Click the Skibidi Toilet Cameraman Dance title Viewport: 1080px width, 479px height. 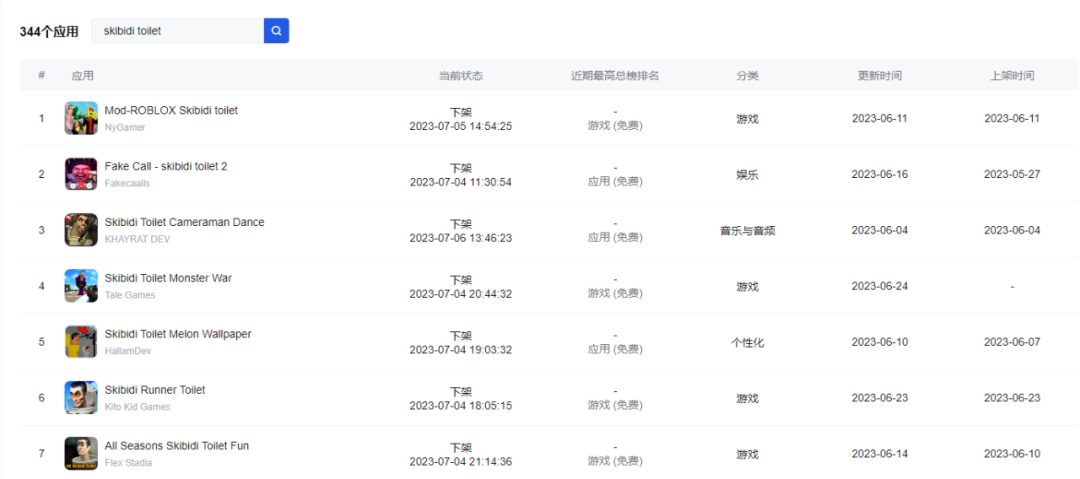[x=184, y=222]
